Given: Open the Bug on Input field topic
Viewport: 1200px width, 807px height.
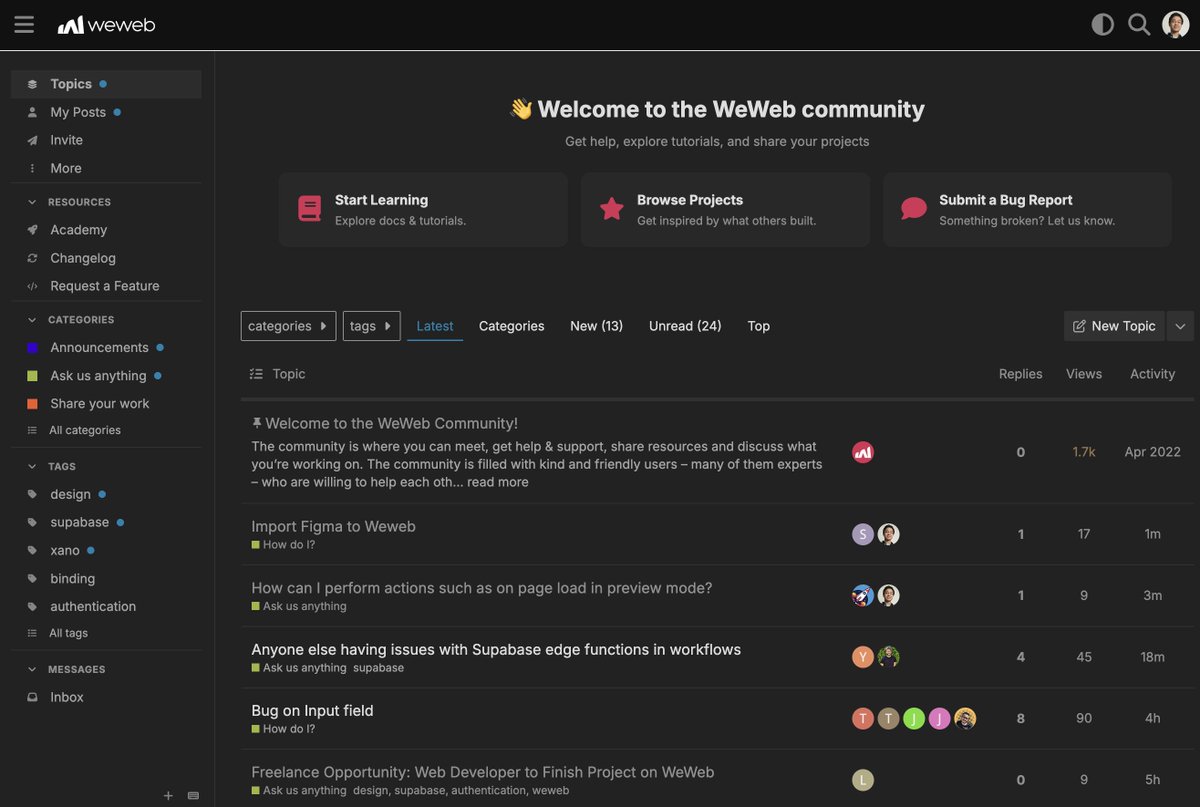Looking at the screenshot, I should pos(312,710).
